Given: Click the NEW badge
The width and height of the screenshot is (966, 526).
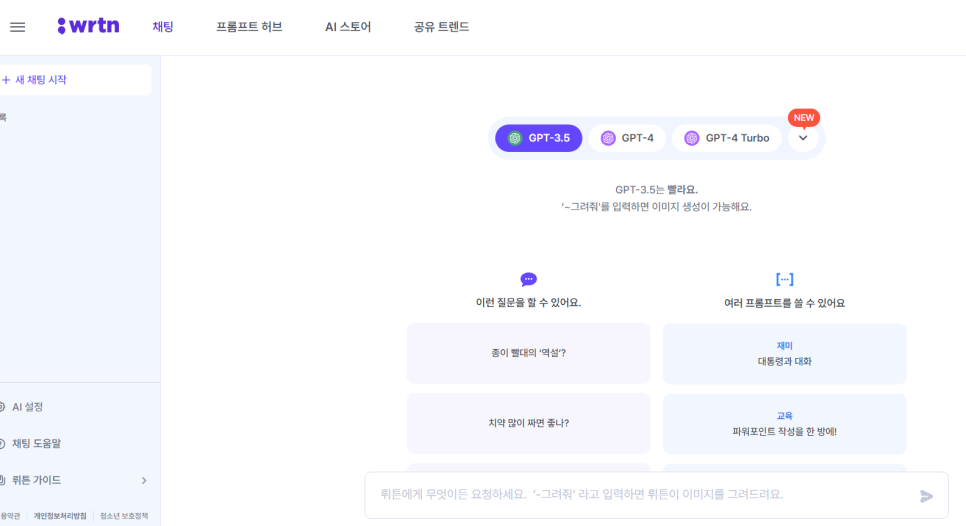Looking at the screenshot, I should click(804, 118).
